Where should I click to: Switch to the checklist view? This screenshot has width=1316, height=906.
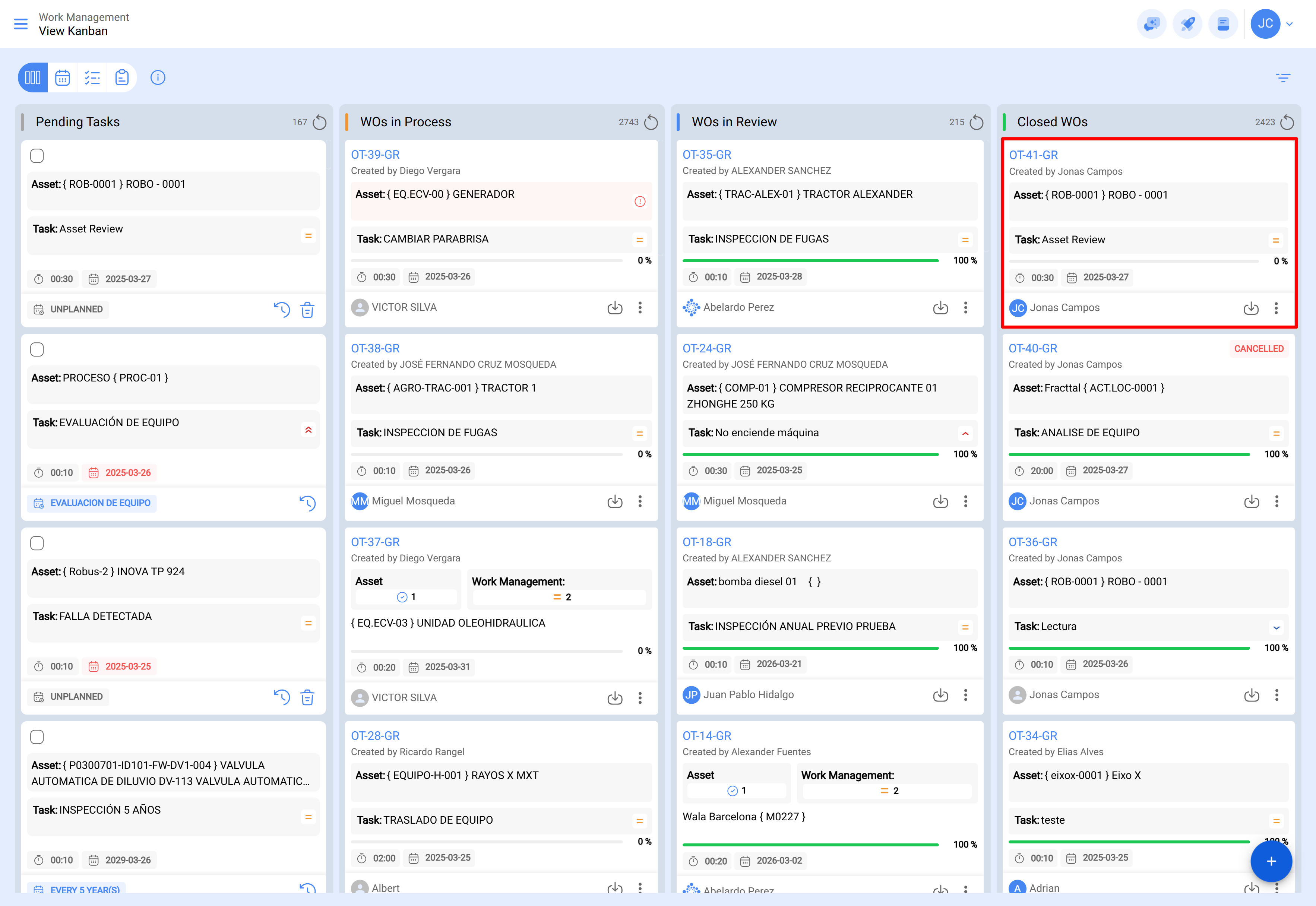[x=92, y=78]
